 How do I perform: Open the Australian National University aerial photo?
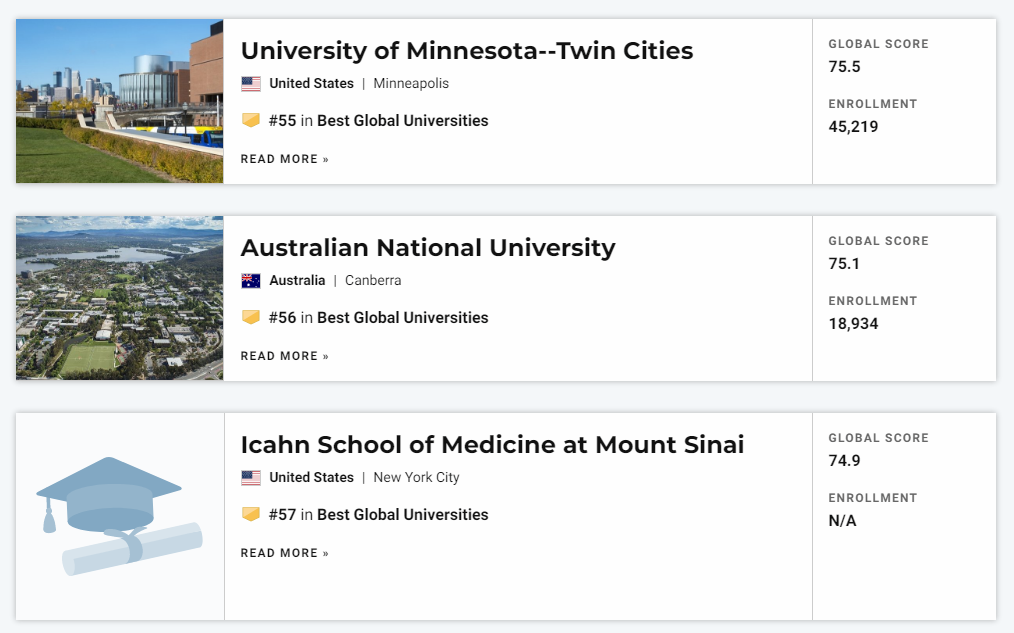point(120,297)
